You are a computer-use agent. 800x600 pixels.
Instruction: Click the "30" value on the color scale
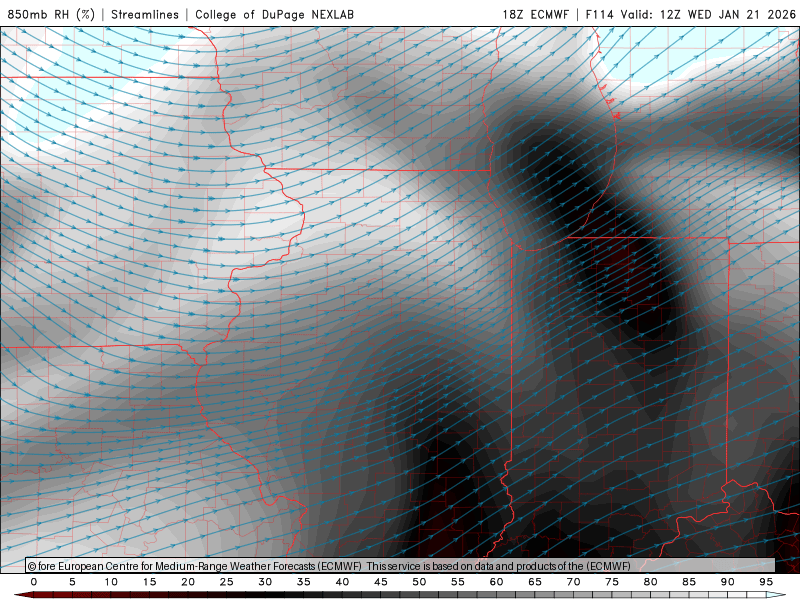[265, 582]
